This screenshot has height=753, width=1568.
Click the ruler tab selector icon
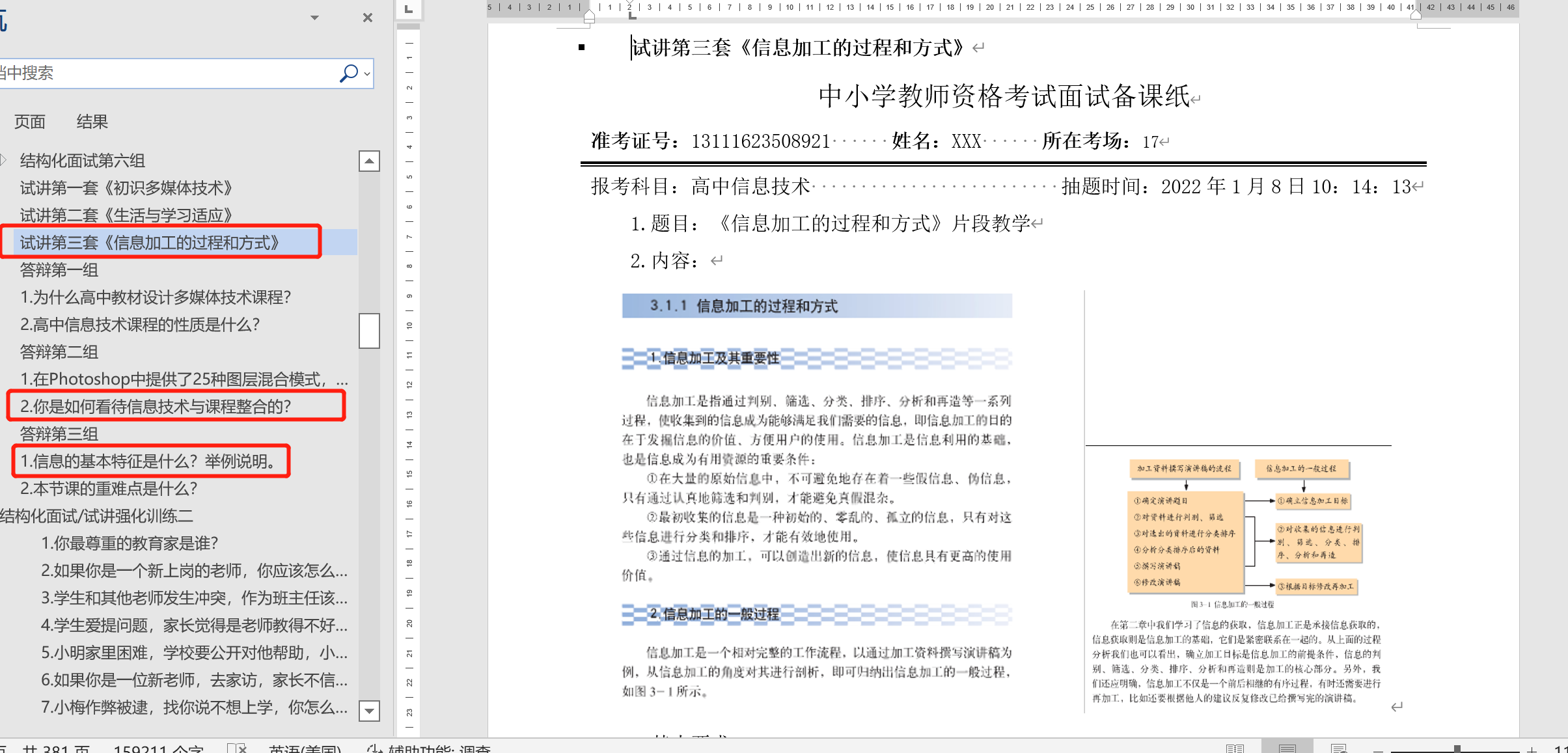click(x=408, y=9)
